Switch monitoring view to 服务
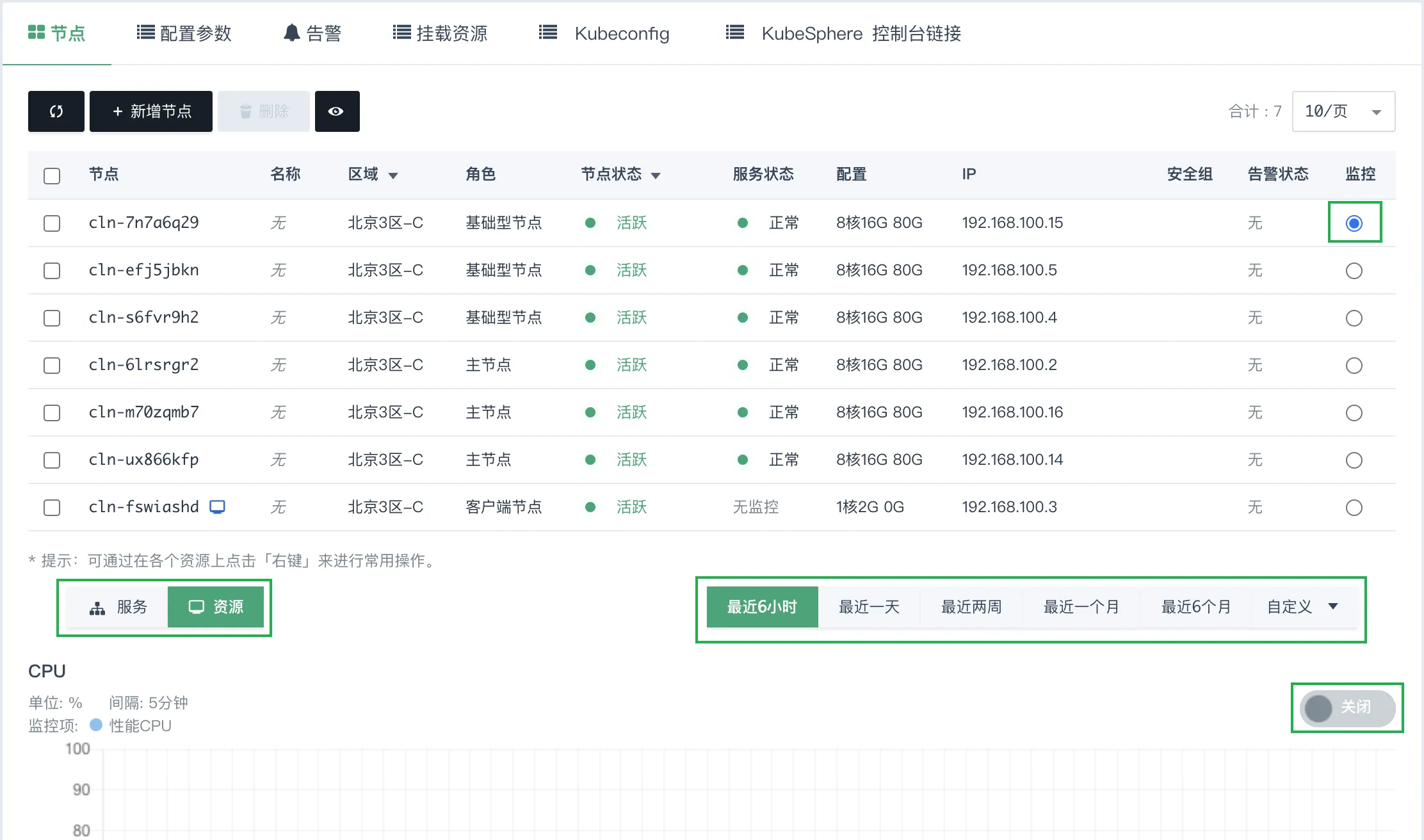 pos(117,607)
